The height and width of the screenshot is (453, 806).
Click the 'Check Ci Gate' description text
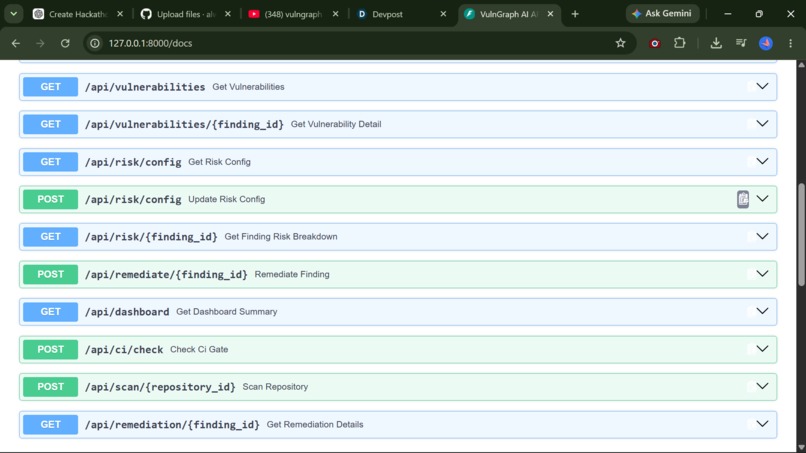[199, 349]
